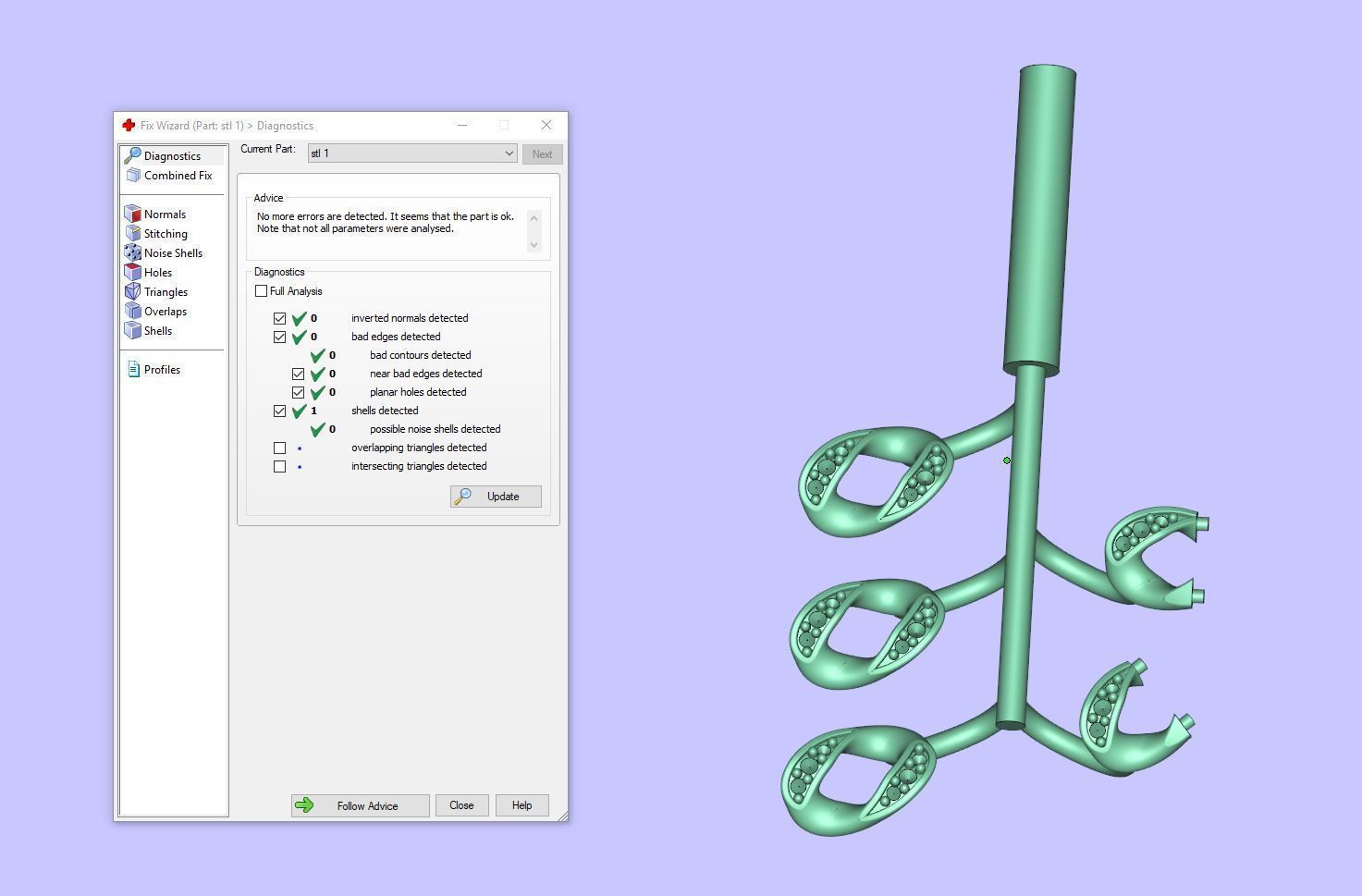Click the window resize grip corner
This screenshot has height=896, width=1362.
(x=562, y=815)
